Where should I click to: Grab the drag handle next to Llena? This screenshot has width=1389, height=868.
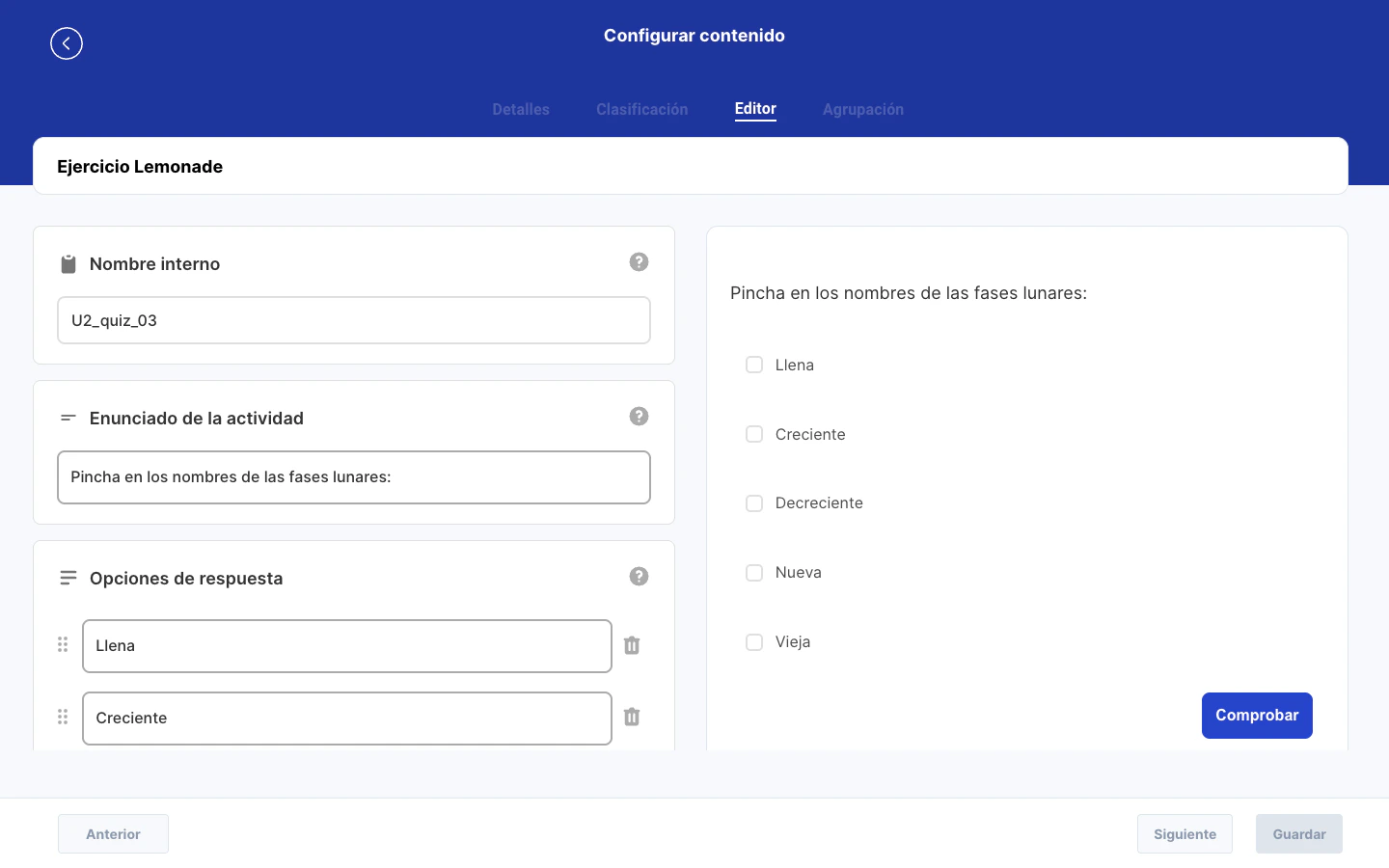click(63, 644)
